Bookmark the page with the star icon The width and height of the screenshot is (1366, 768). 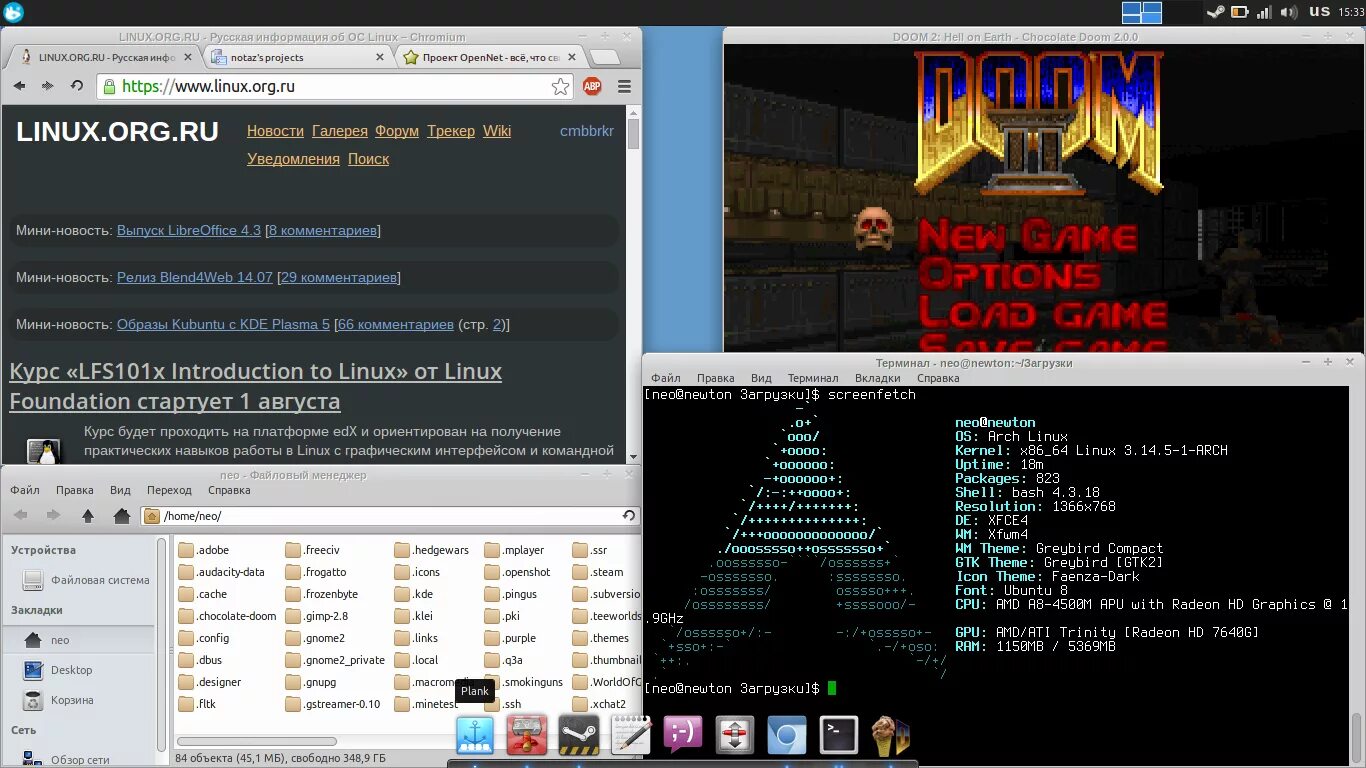(x=561, y=87)
